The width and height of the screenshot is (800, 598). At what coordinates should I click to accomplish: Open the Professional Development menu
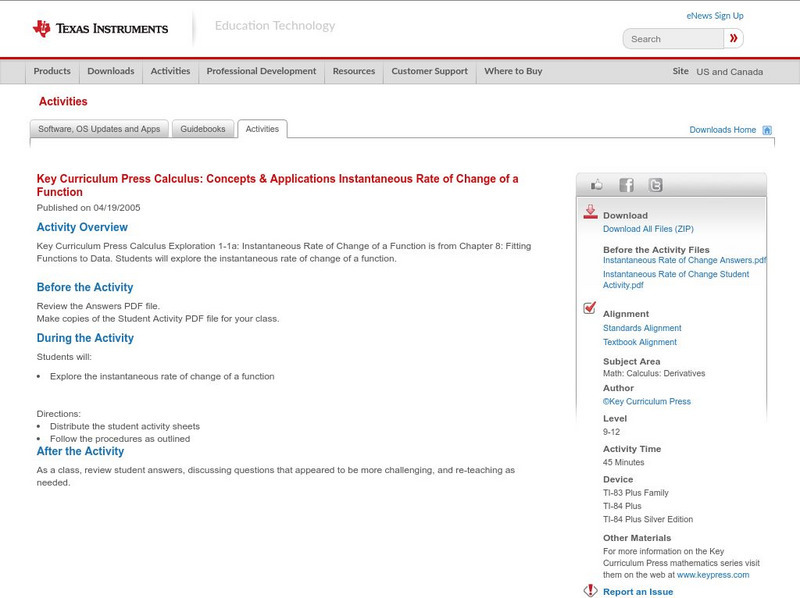click(261, 71)
